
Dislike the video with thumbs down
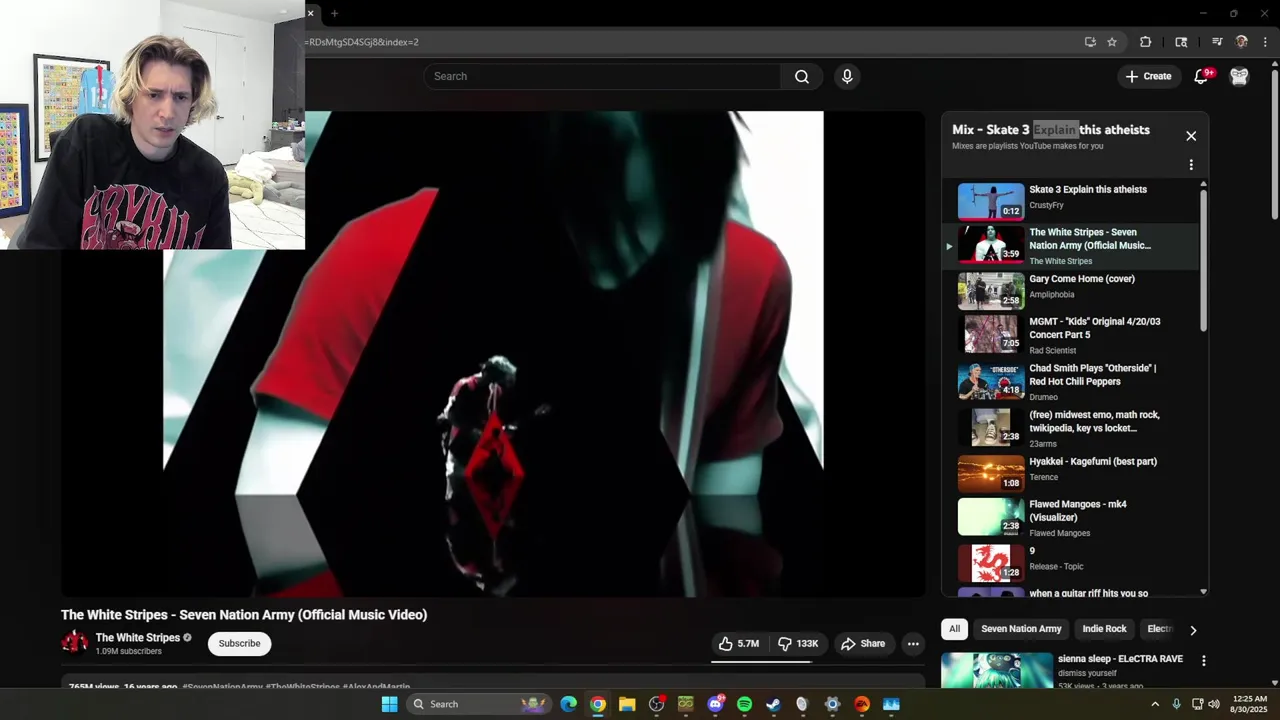tap(798, 644)
